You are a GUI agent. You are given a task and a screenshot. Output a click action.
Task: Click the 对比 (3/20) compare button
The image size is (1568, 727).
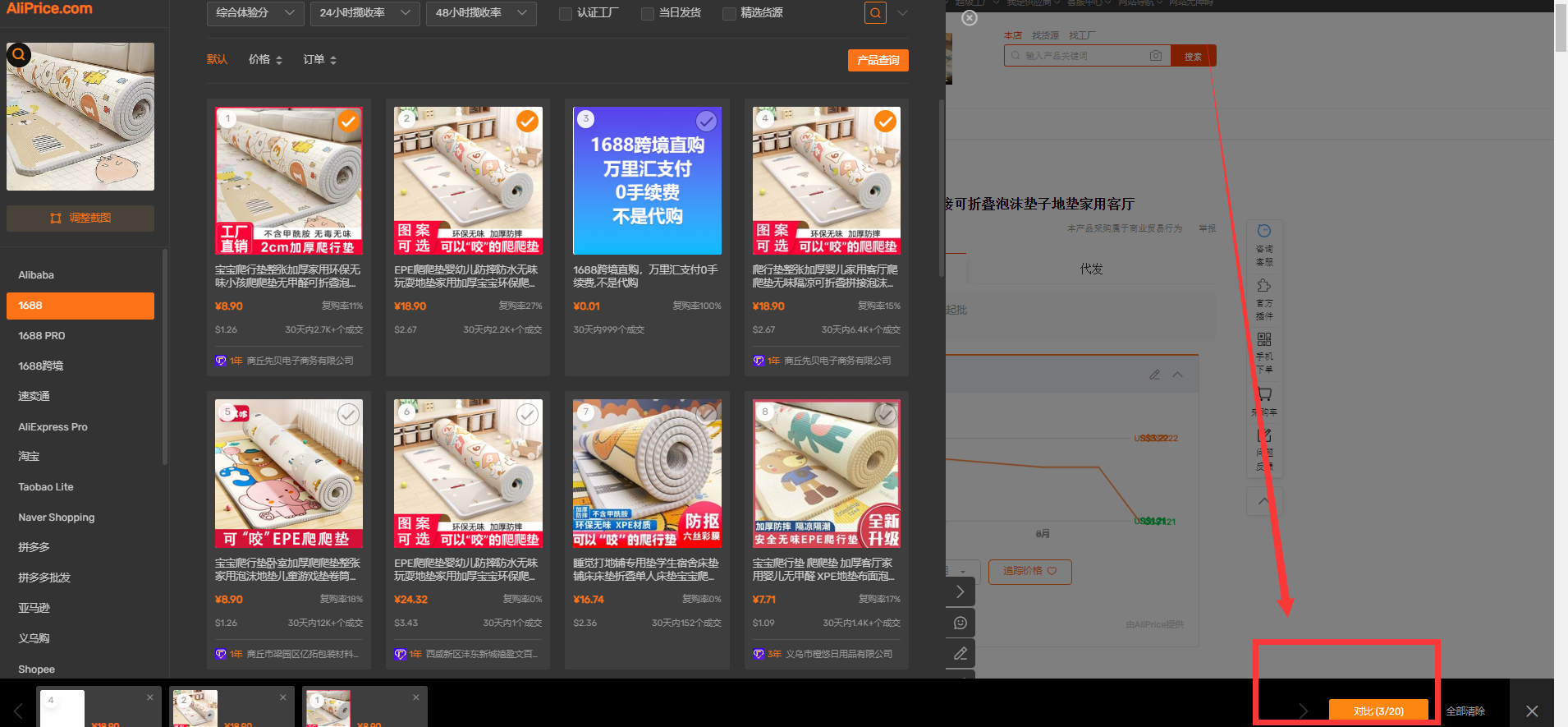(1378, 711)
